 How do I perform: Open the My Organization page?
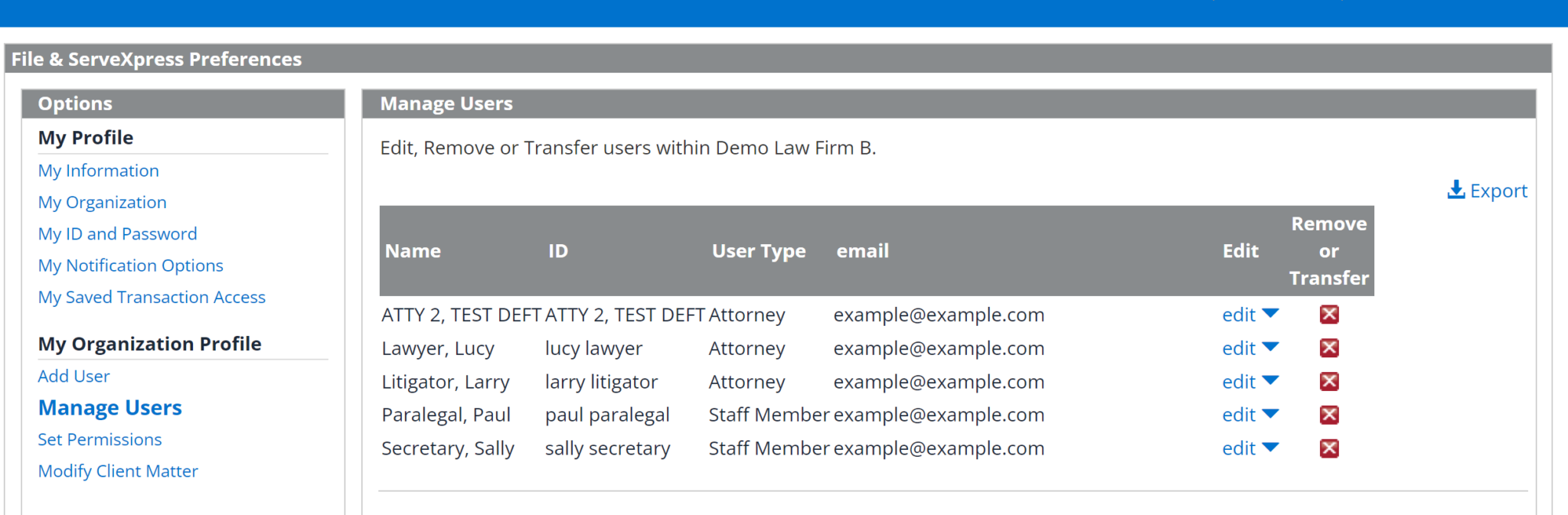(x=102, y=202)
